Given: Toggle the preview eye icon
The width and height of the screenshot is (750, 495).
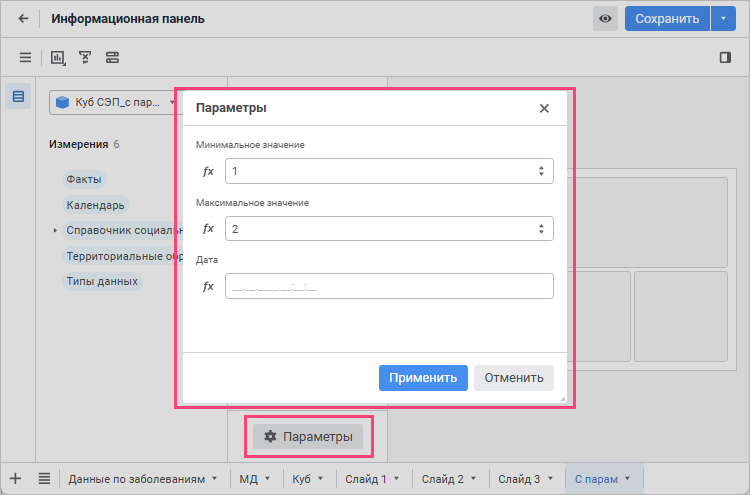Looking at the screenshot, I should [x=605, y=18].
